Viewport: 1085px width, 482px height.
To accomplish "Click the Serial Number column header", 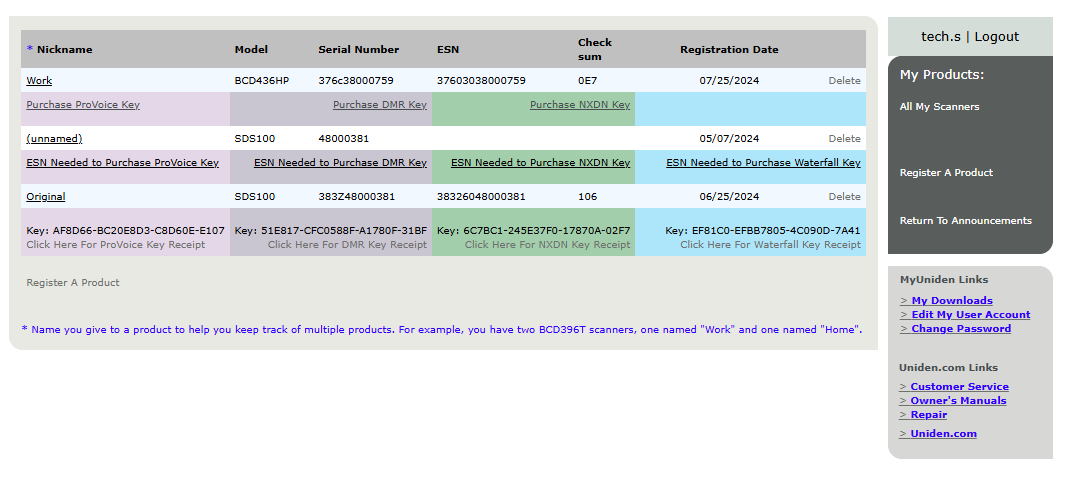I will point(358,49).
